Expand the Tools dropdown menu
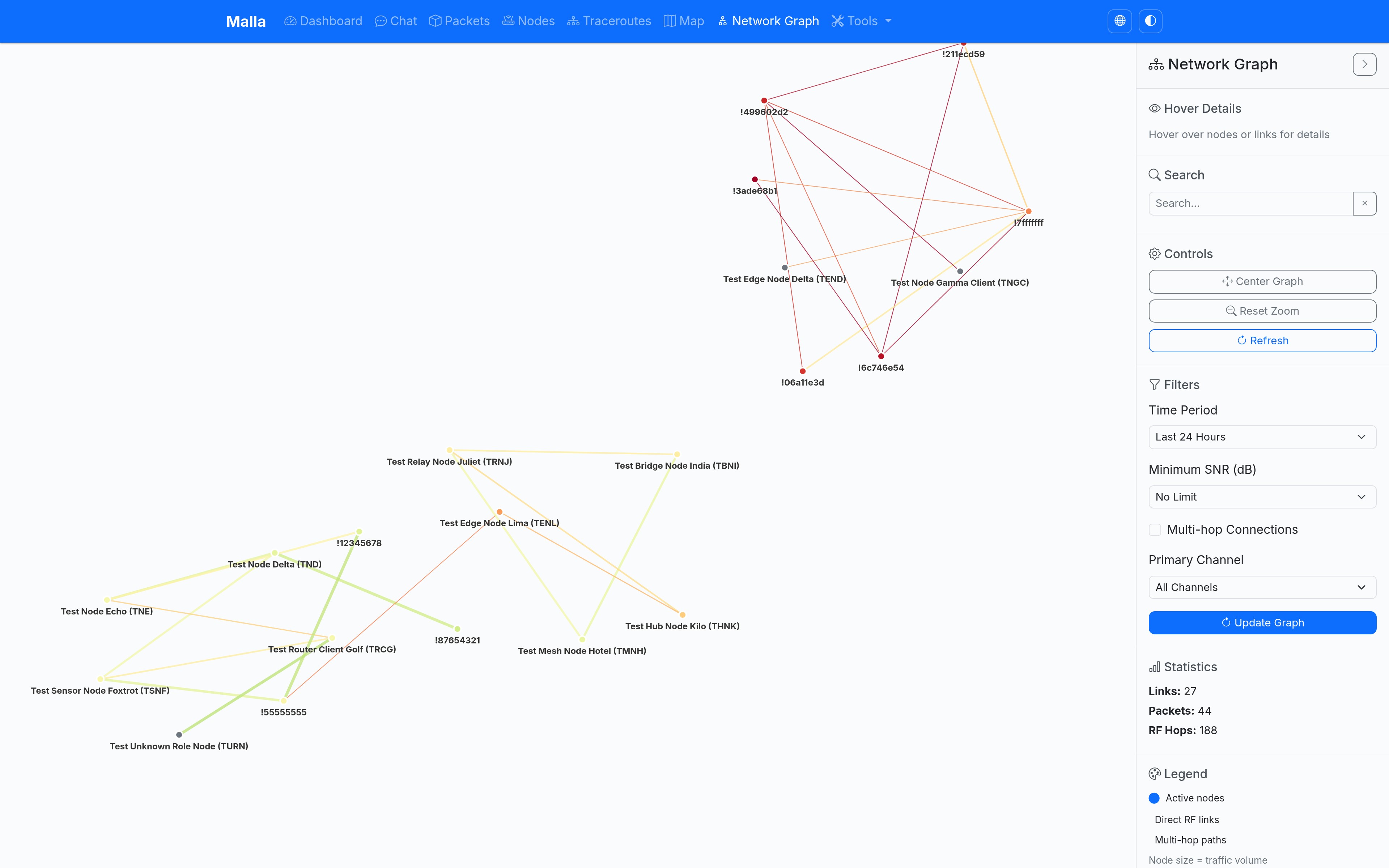Image resolution: width=1389 pixels, height=868 pixels. click(x=862, y=21)
